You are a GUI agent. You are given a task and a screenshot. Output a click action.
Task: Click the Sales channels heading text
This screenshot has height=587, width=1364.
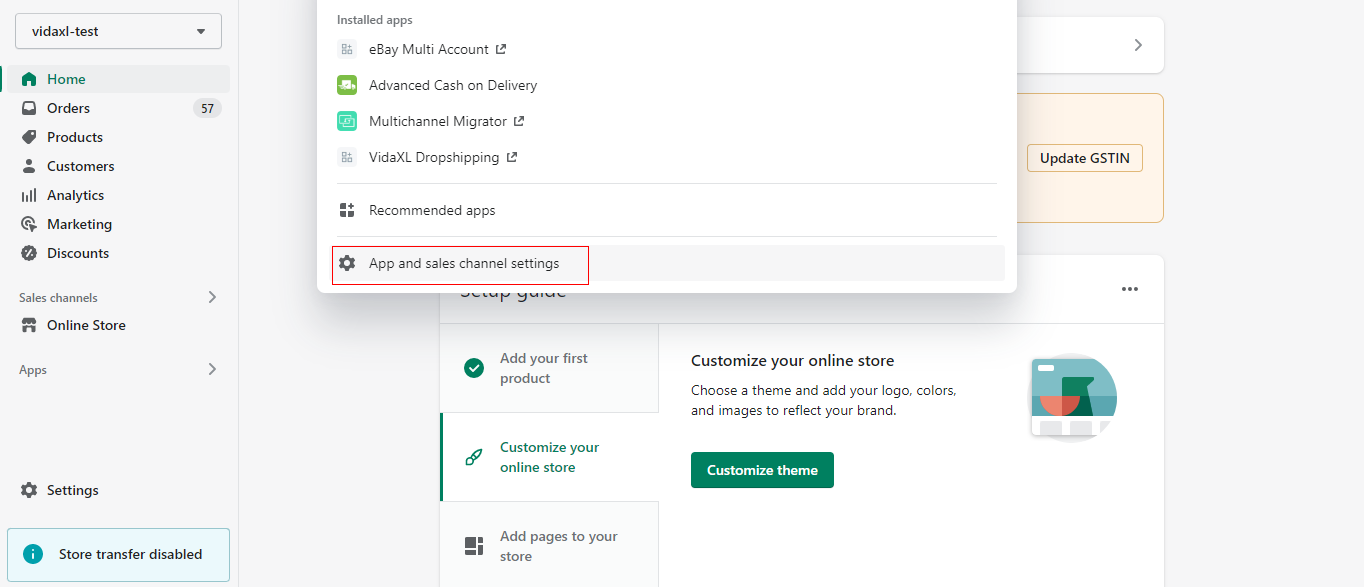coord(58,297)
